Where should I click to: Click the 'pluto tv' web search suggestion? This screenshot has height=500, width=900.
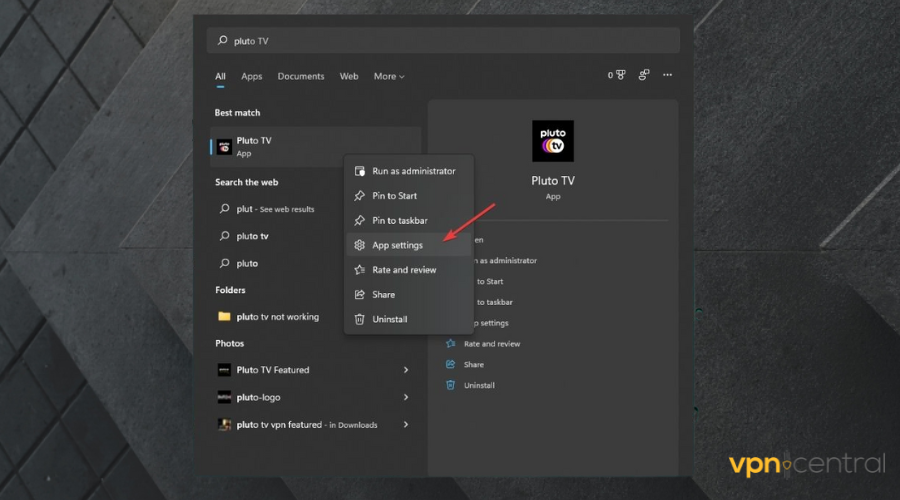point(252,237)
